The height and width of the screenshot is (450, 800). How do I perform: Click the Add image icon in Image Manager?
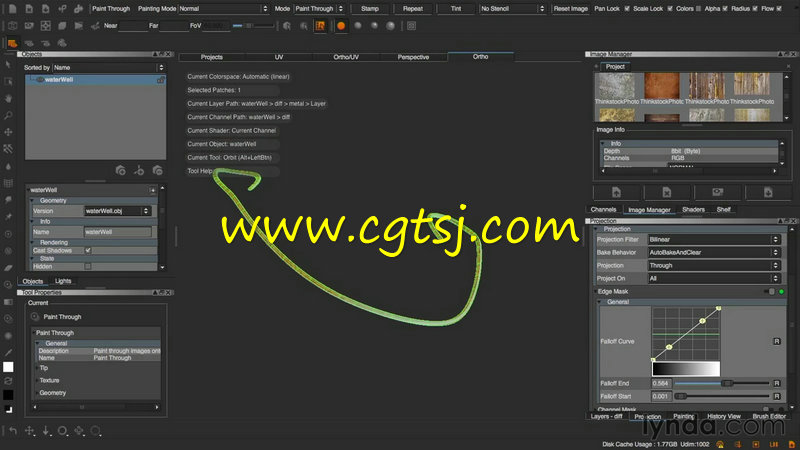(x=616, y=192)
